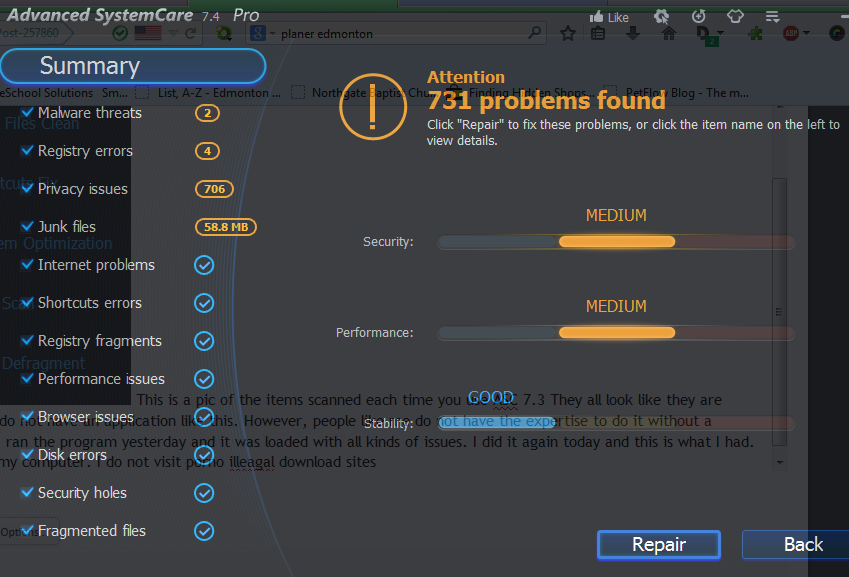Toggle the Junk files checkbox

pos(27,226)
